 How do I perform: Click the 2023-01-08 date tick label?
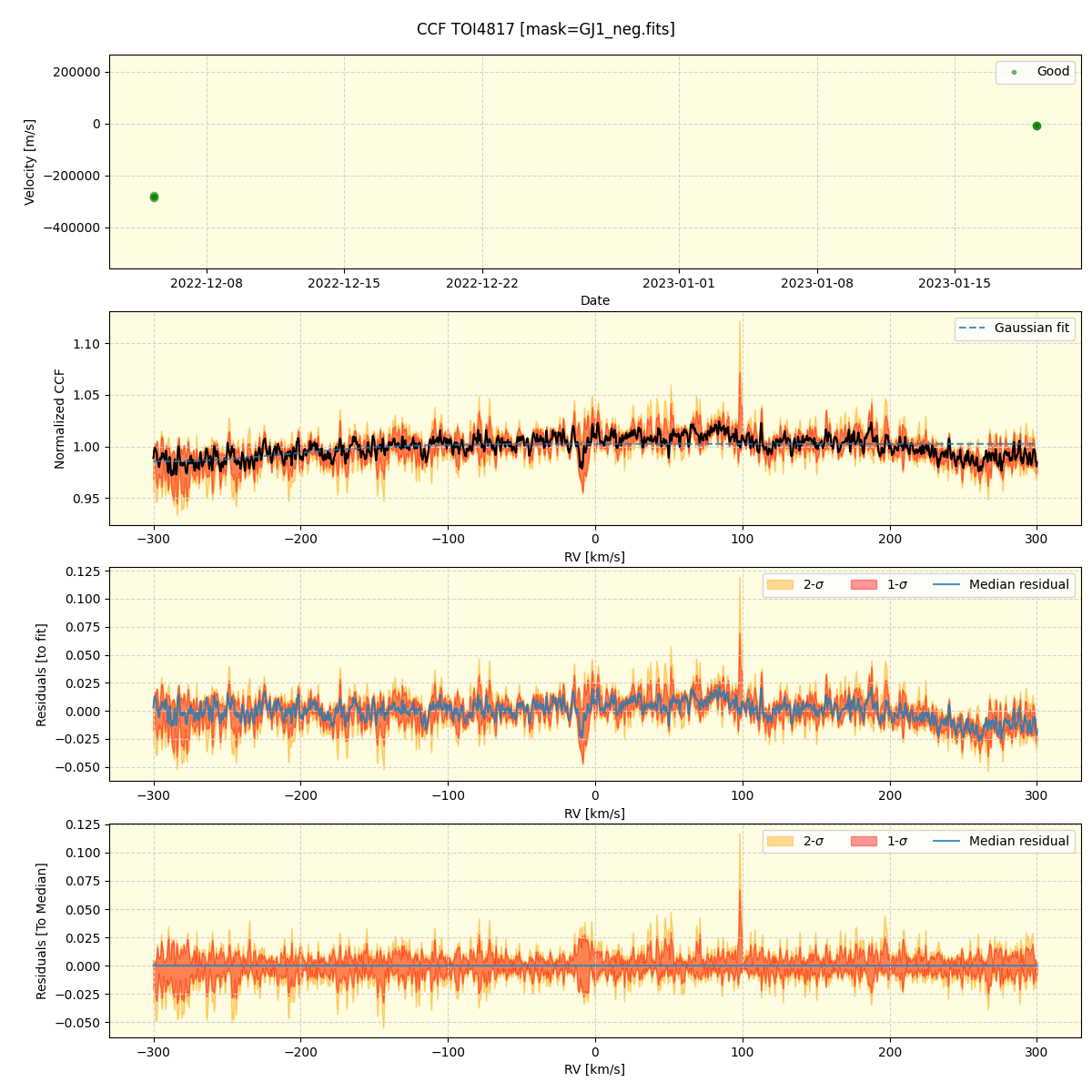(x=817, y=283)
